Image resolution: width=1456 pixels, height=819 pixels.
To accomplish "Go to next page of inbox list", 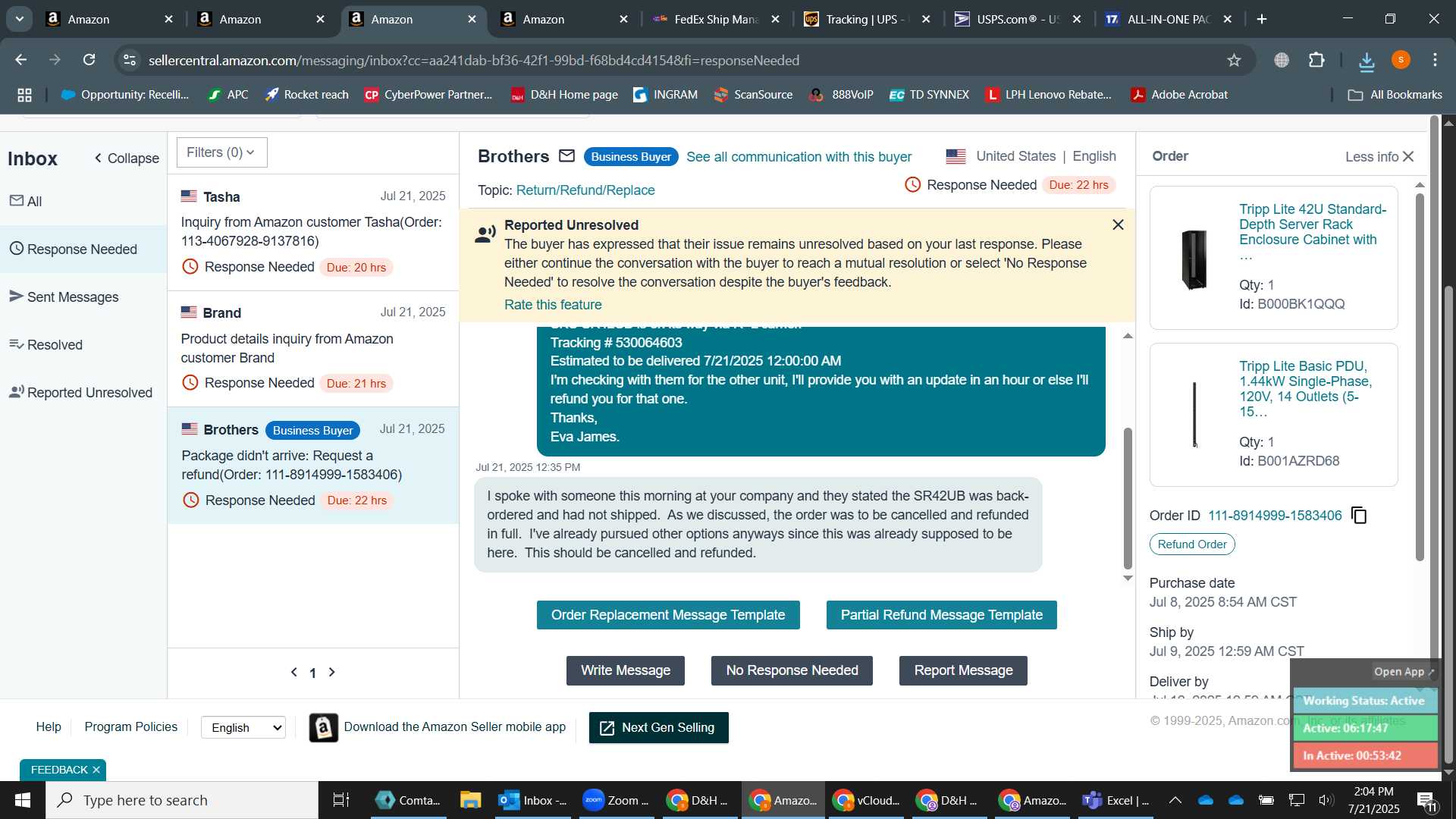I will point(331,672).
